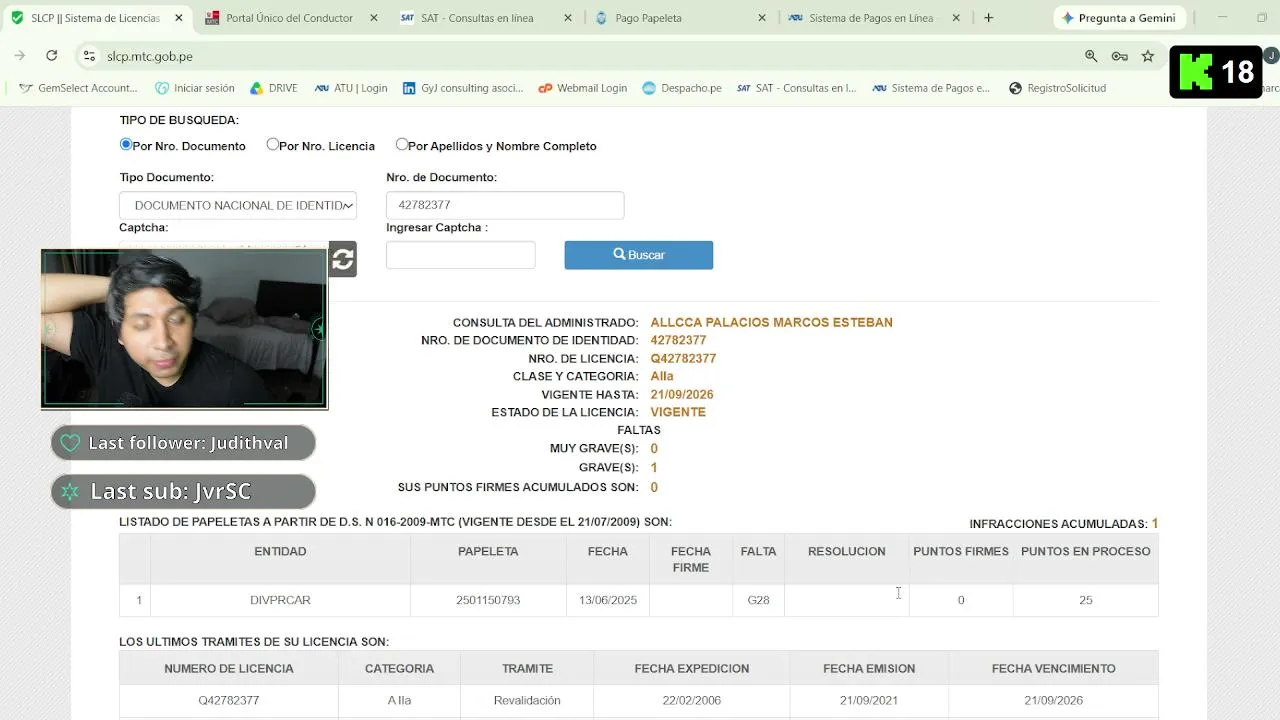
Task: Click the Fecha Vencimiento cell 21/09/2026
Action: (x=1054, y=700)
